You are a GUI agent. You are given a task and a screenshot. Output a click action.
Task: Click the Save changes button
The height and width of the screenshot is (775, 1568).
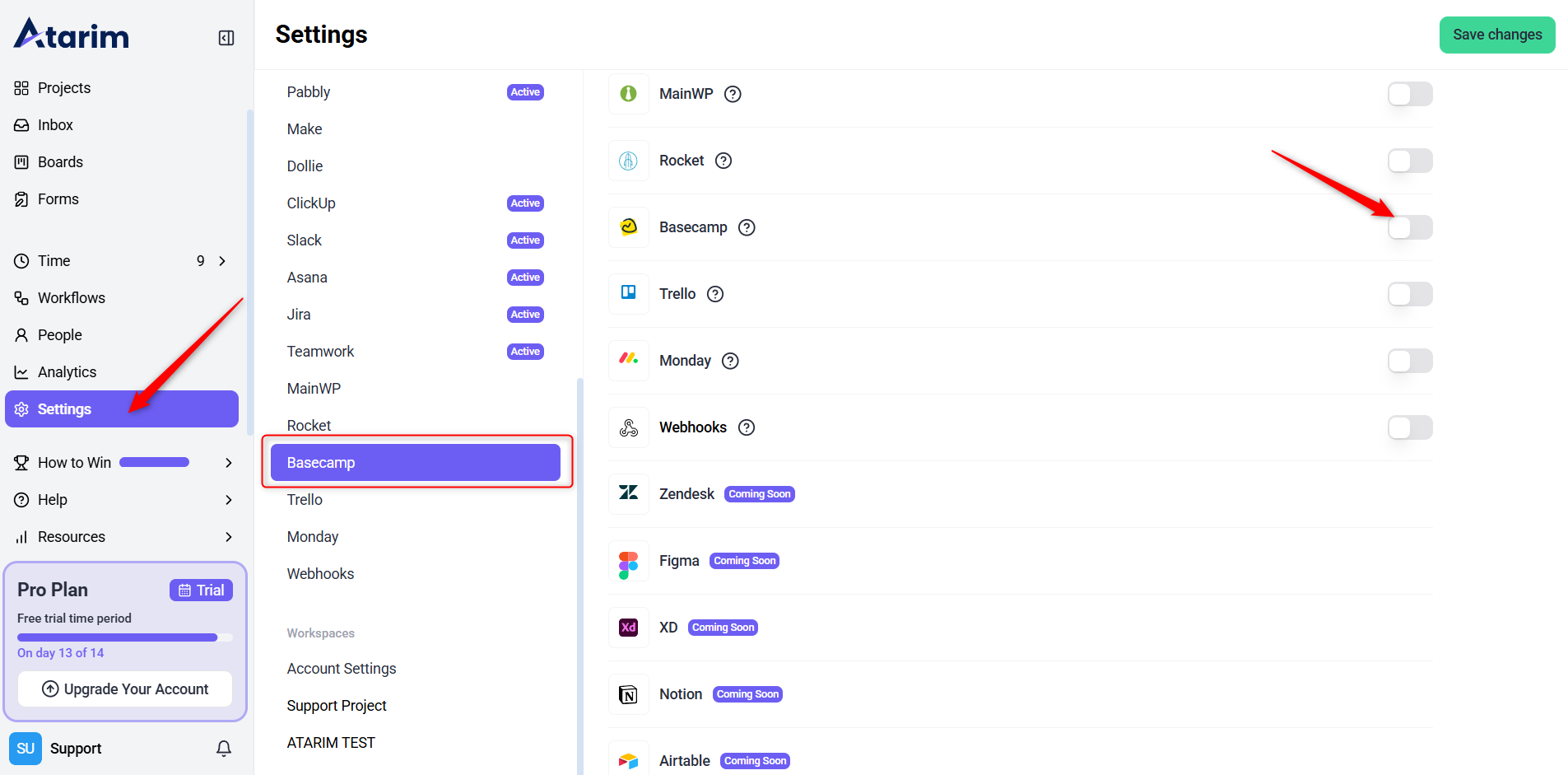pos(1496,35)
